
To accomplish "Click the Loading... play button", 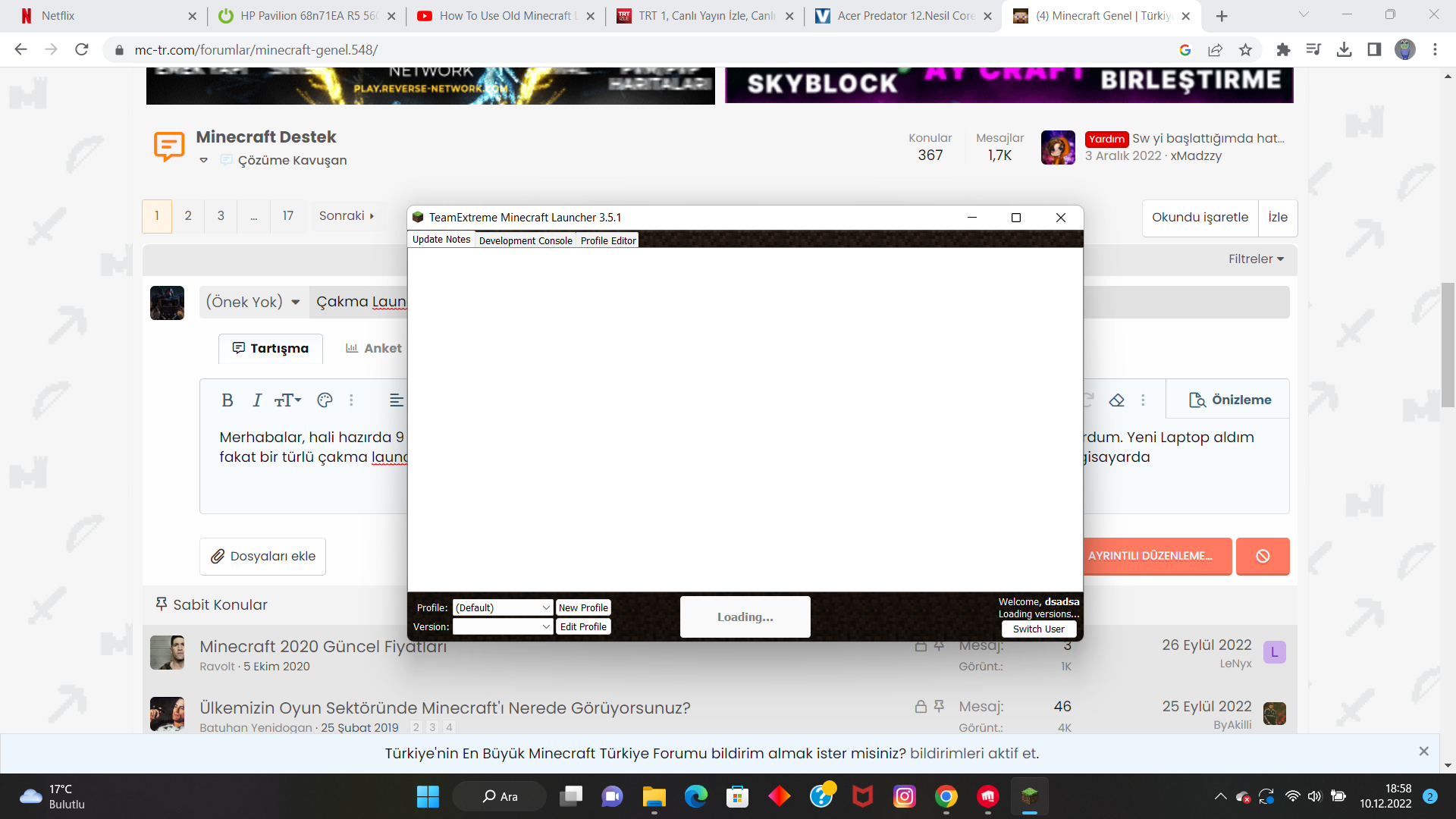I will click(x=745, y=617).
